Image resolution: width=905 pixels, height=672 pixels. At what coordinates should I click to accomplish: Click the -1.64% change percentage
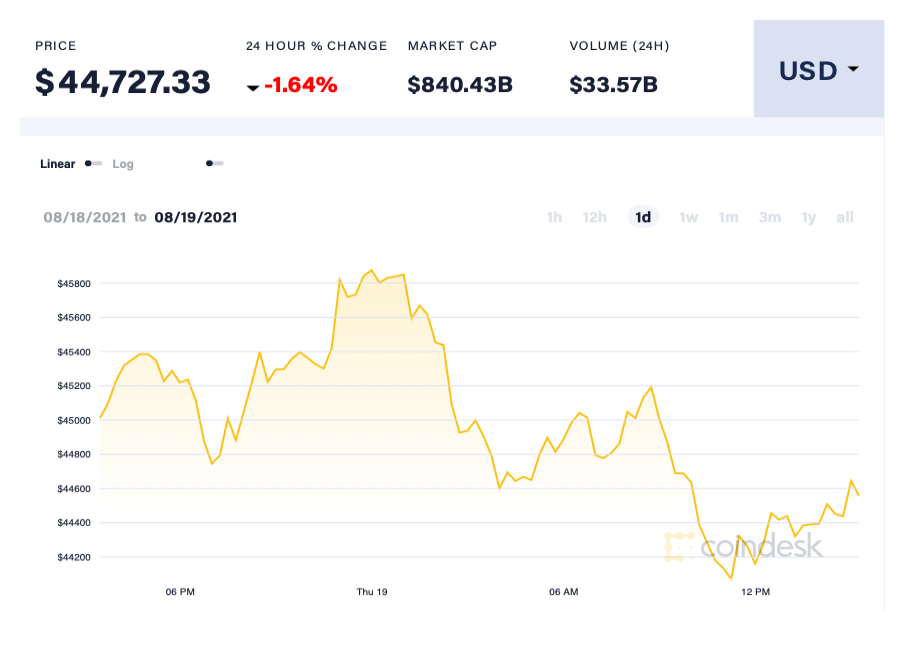302,86
